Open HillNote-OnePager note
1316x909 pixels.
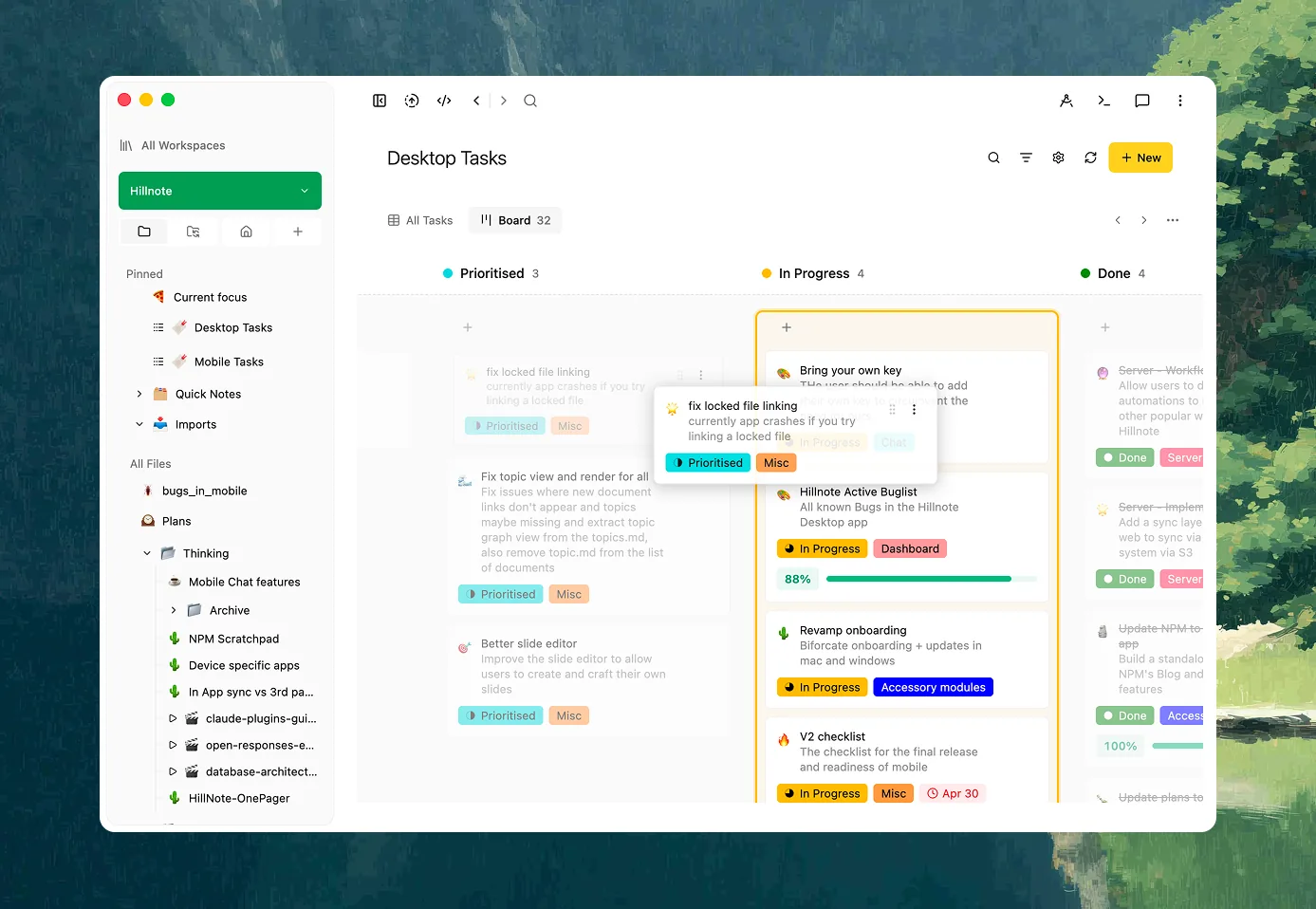point(239,798)
